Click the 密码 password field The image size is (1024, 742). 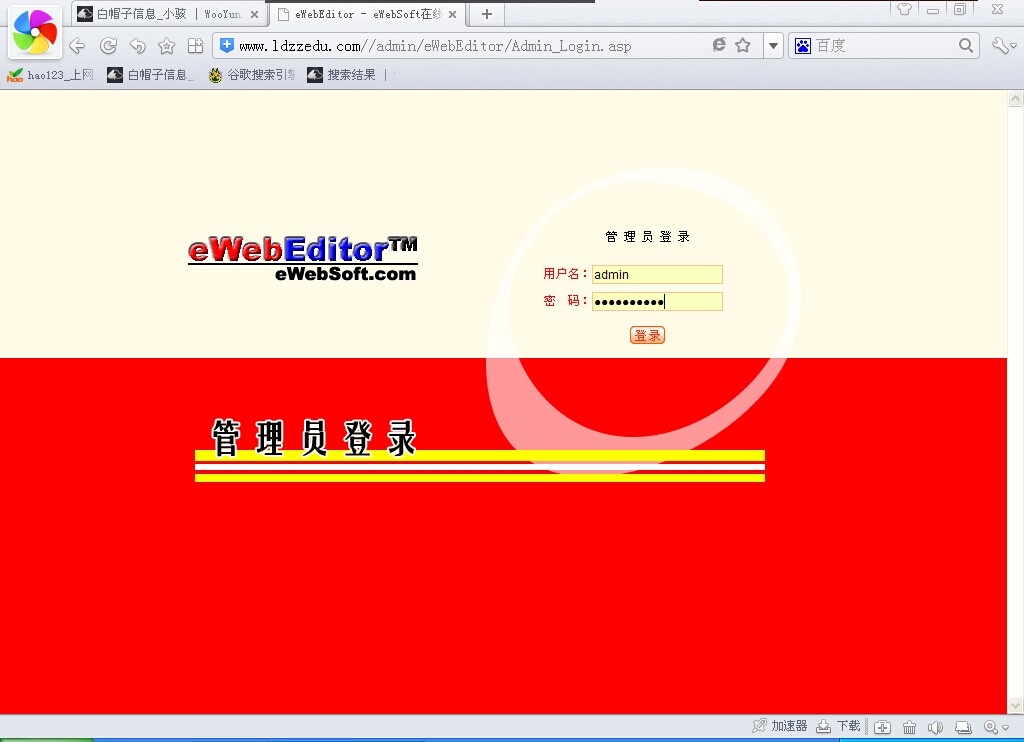pos(657,301)
